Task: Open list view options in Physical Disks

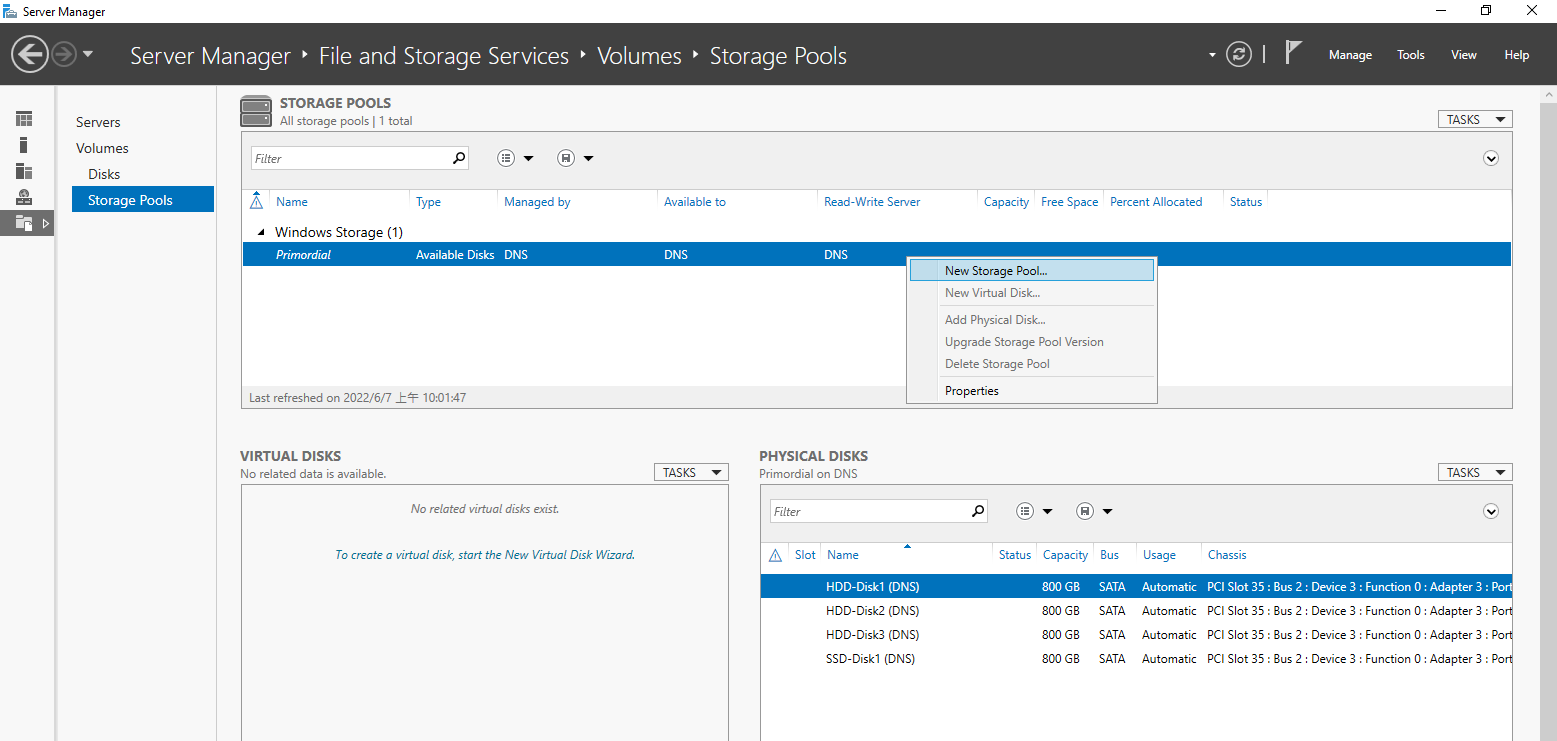Action: click(1035, 511)
